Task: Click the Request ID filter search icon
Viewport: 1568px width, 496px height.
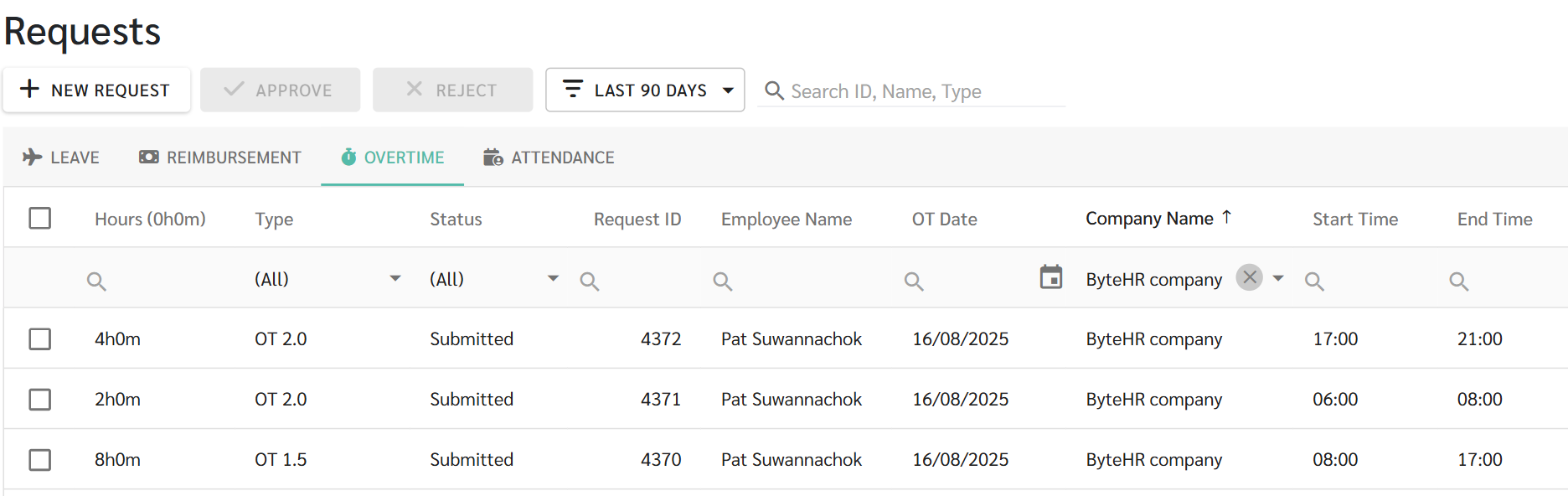Action: point(590,282)
